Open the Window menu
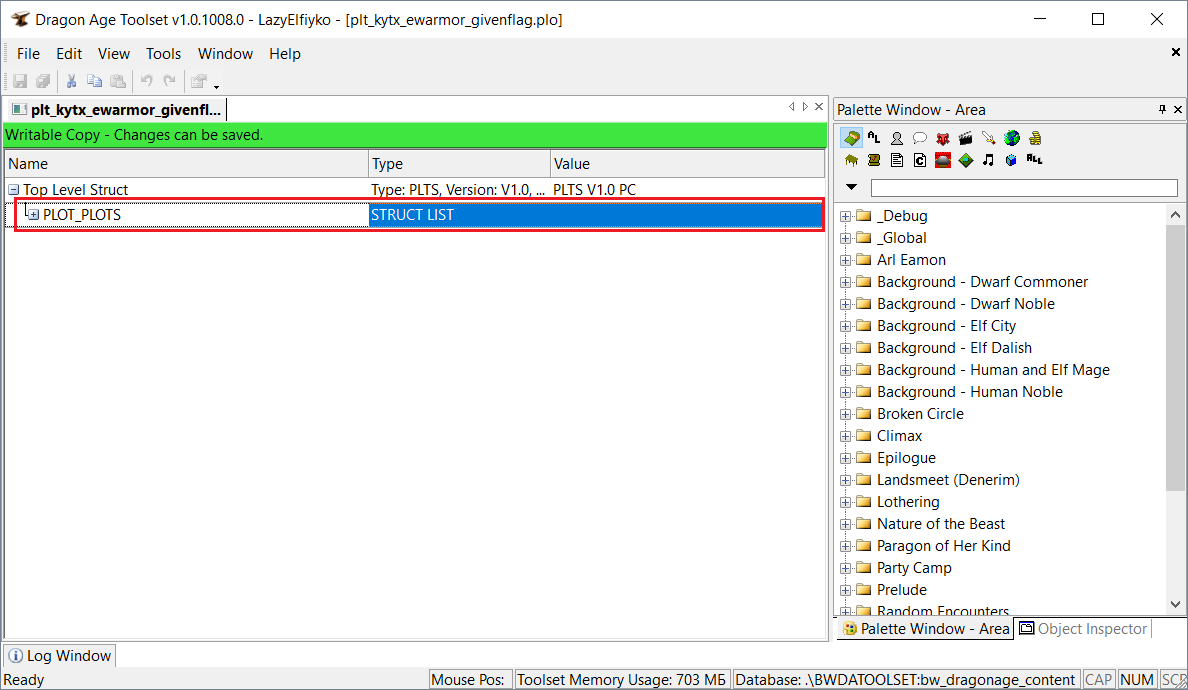 (225, 54)
